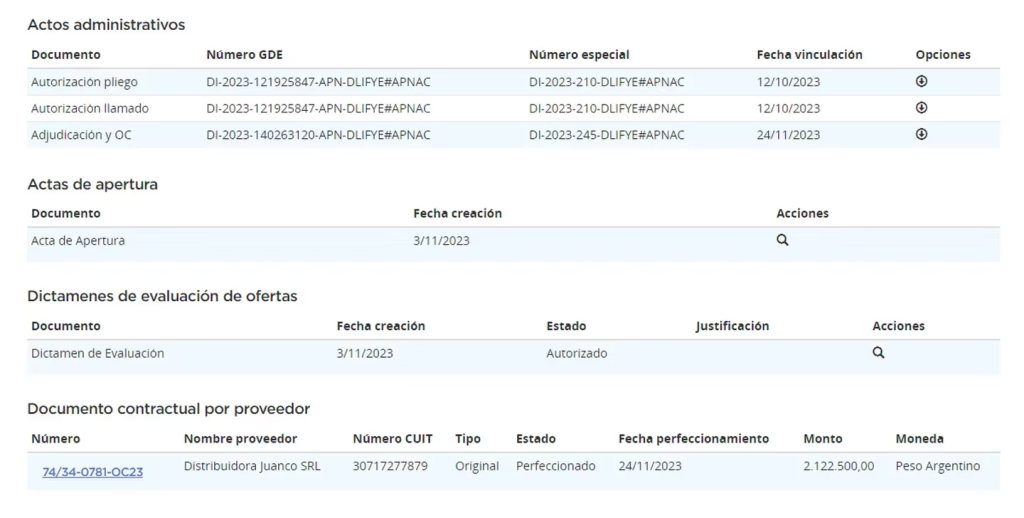
Task: Download the Adjudicación y OC document
Action: pyautogui.click(x=921, y=134)
